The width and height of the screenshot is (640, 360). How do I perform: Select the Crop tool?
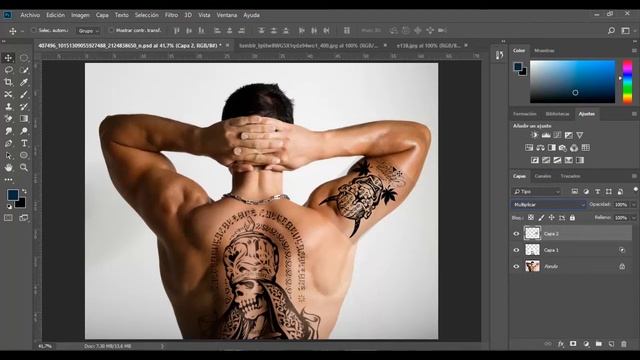[x=8, y=82]
